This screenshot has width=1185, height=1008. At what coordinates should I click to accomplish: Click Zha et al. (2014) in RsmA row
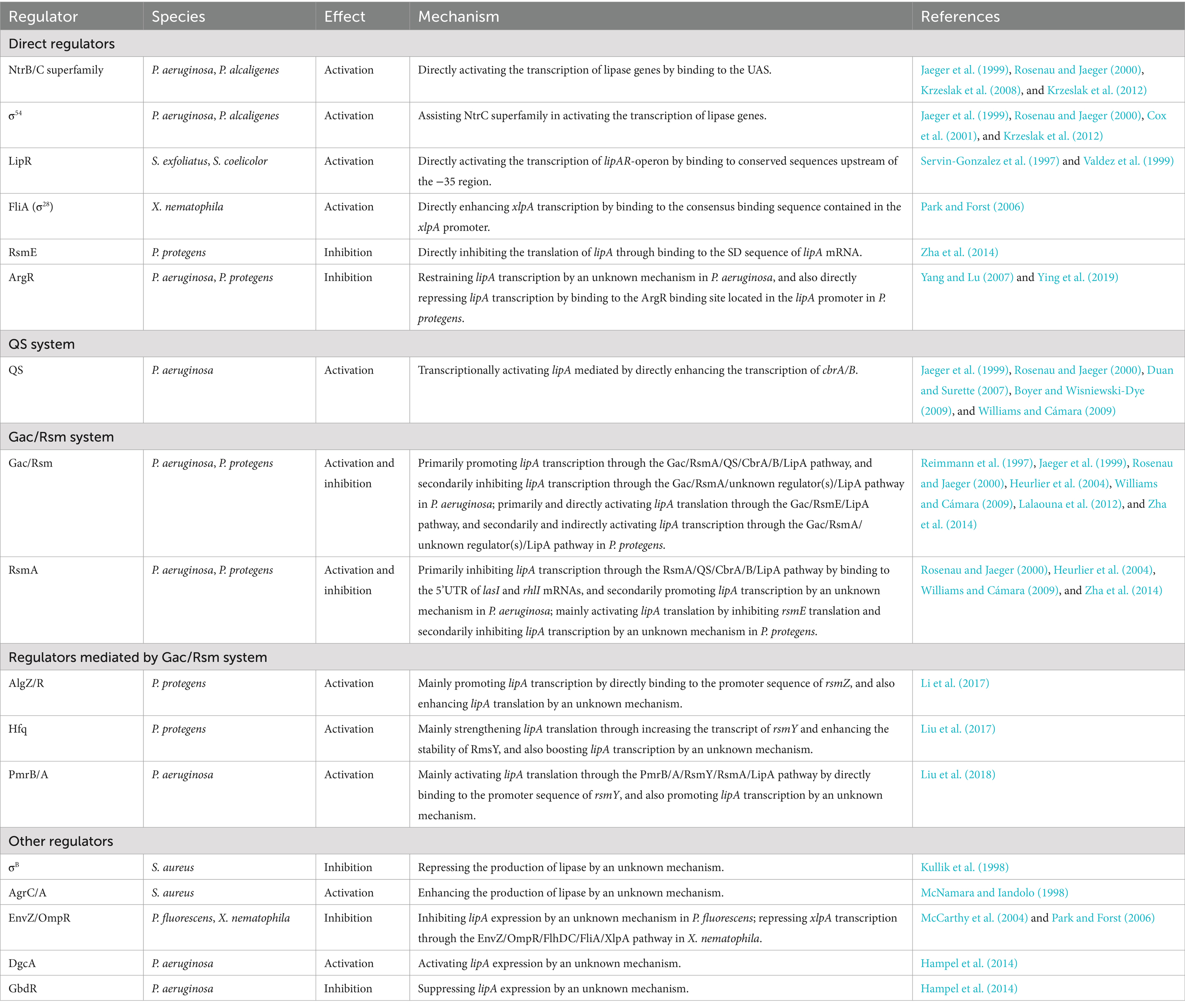click(x=1123, y=591)
